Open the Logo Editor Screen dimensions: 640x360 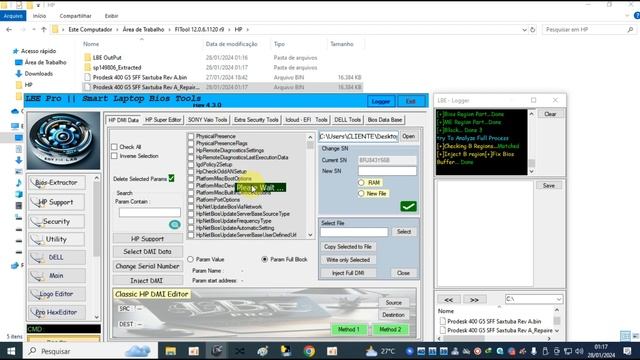point(57,294)
